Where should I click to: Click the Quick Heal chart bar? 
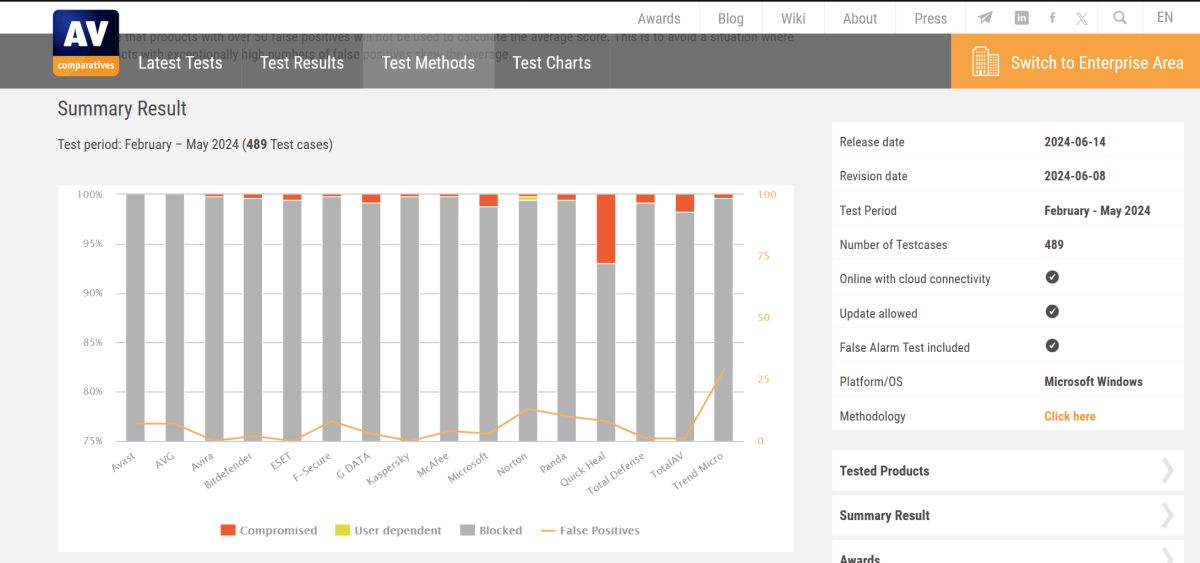[x=606, y=318]
